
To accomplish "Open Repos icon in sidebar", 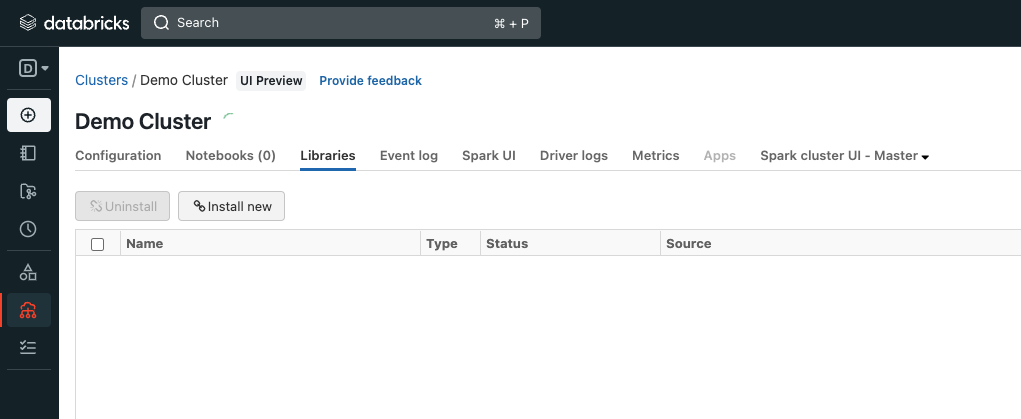I will point(28,191).
